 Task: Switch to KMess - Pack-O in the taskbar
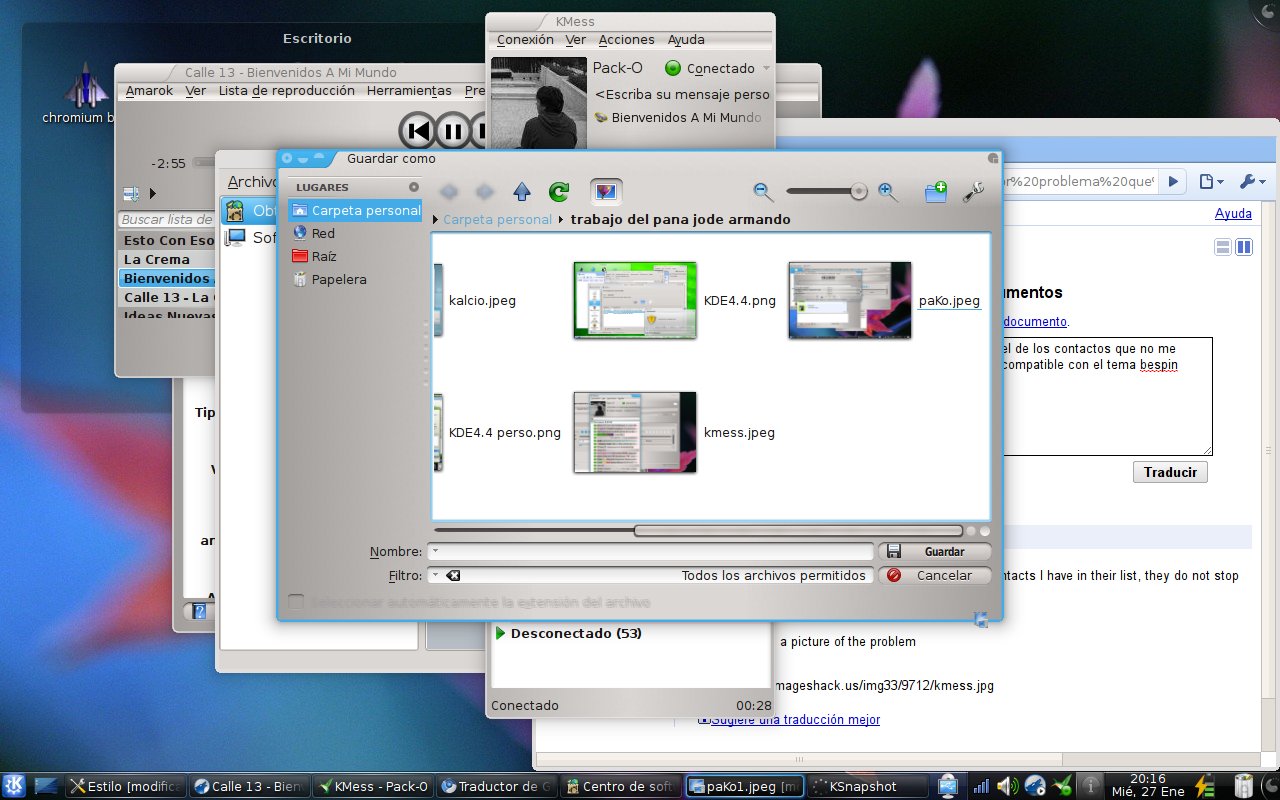click(x=372, y=786)
